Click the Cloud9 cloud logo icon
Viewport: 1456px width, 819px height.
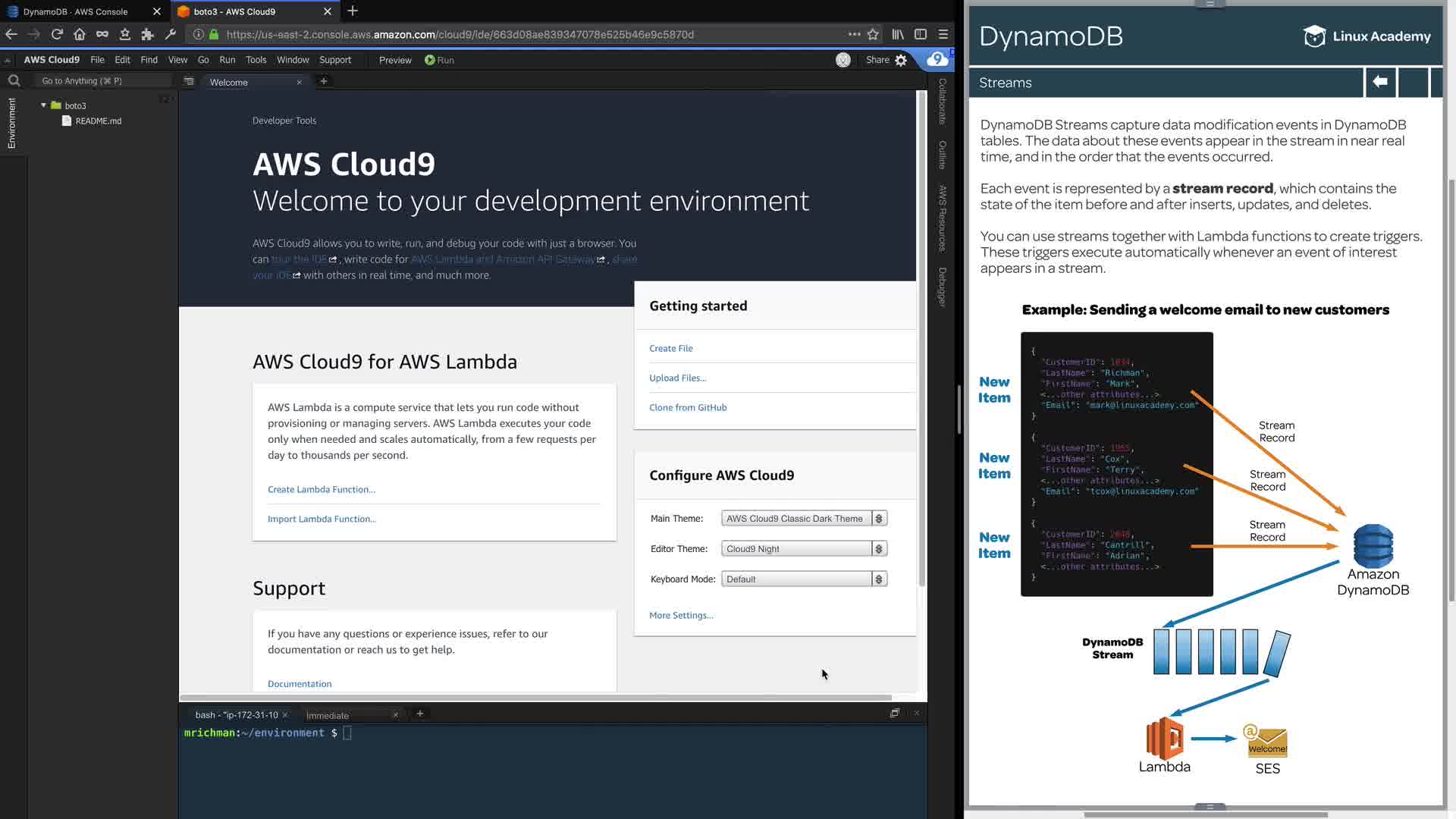click(937, 59)
